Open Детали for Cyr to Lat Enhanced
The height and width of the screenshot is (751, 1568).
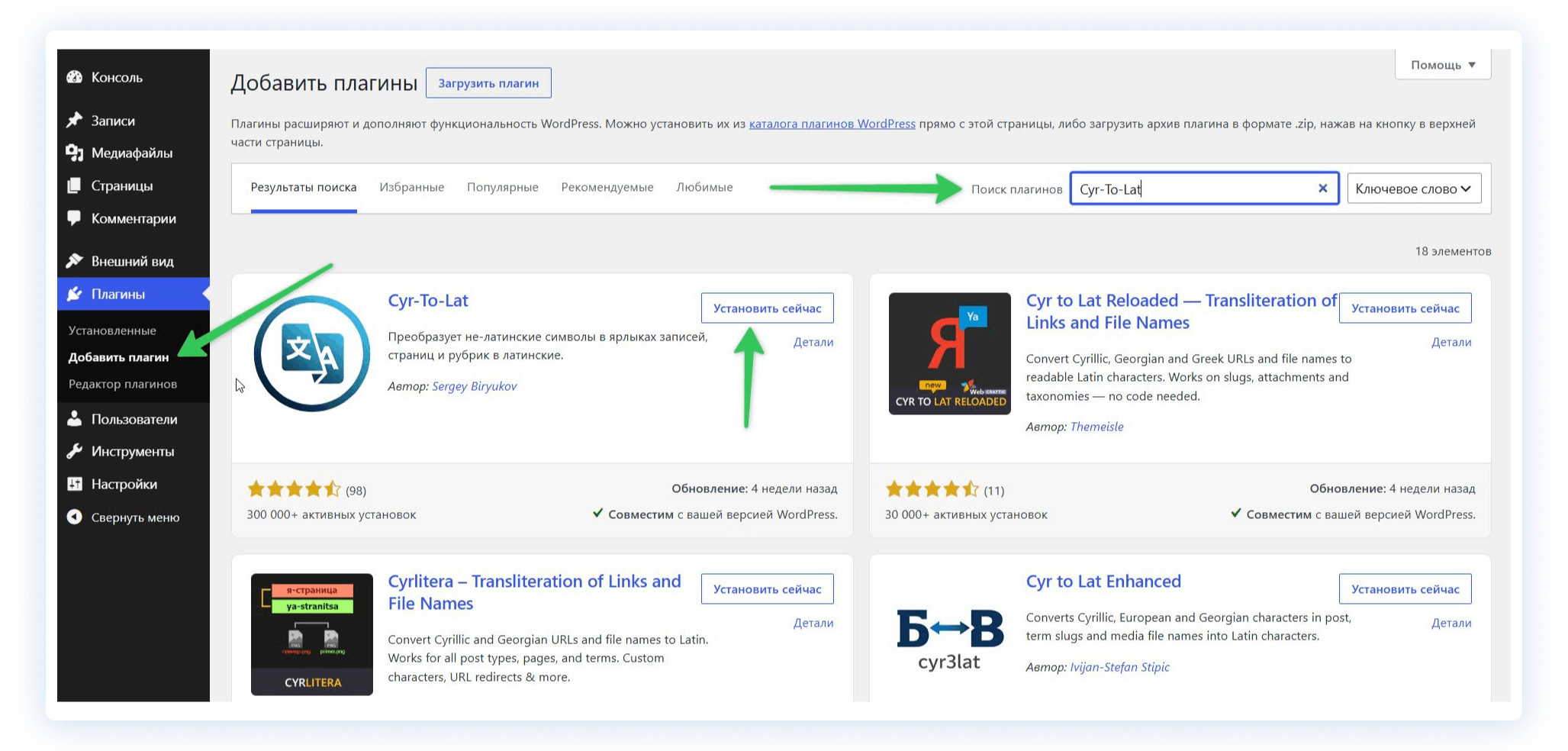coord(1451,623)
